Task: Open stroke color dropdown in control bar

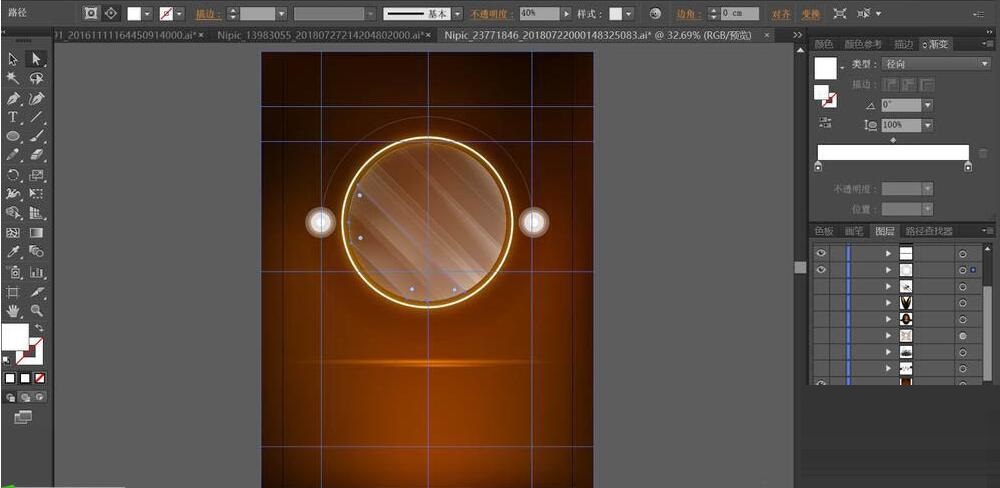Action: (x=179, y=13)
